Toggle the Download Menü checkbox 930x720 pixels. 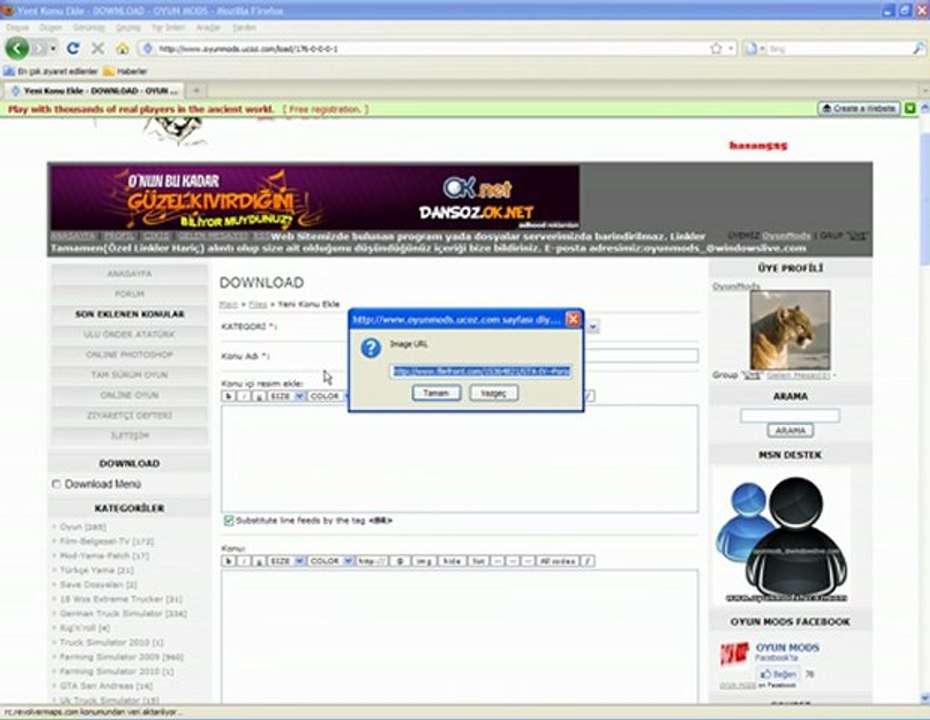(56, 485)
